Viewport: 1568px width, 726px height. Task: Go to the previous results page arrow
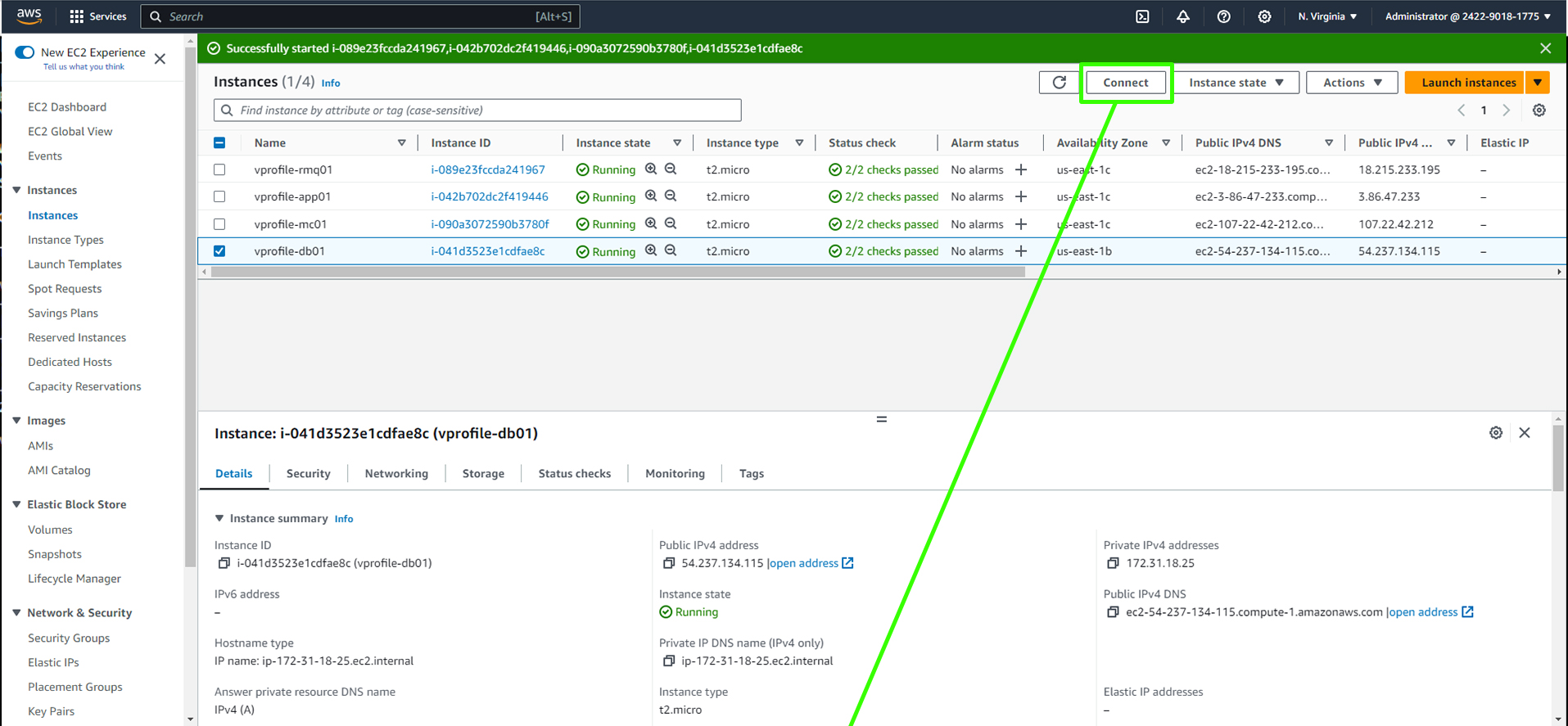tap(1462, 110)
